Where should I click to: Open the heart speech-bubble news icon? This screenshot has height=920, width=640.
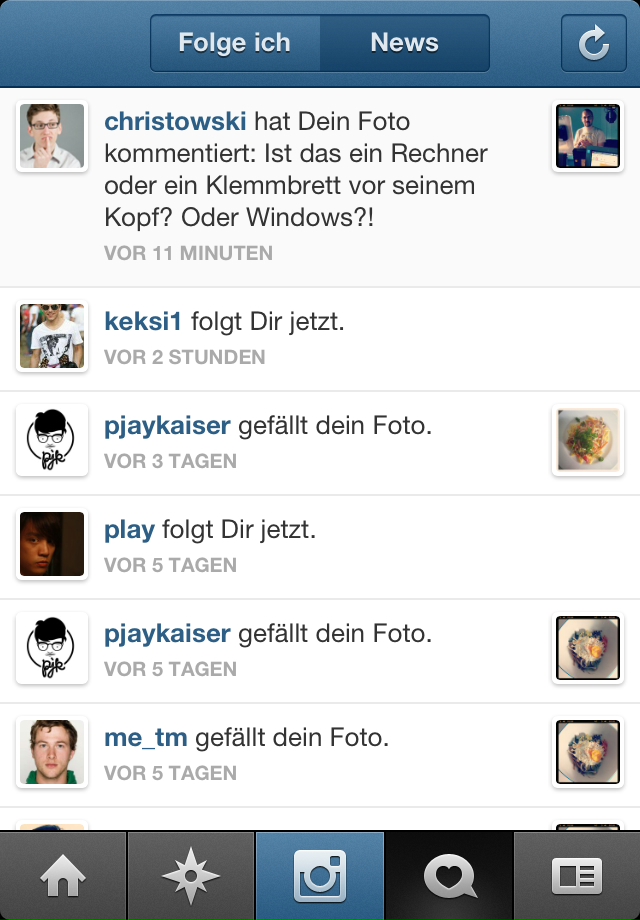click(449, 875)
